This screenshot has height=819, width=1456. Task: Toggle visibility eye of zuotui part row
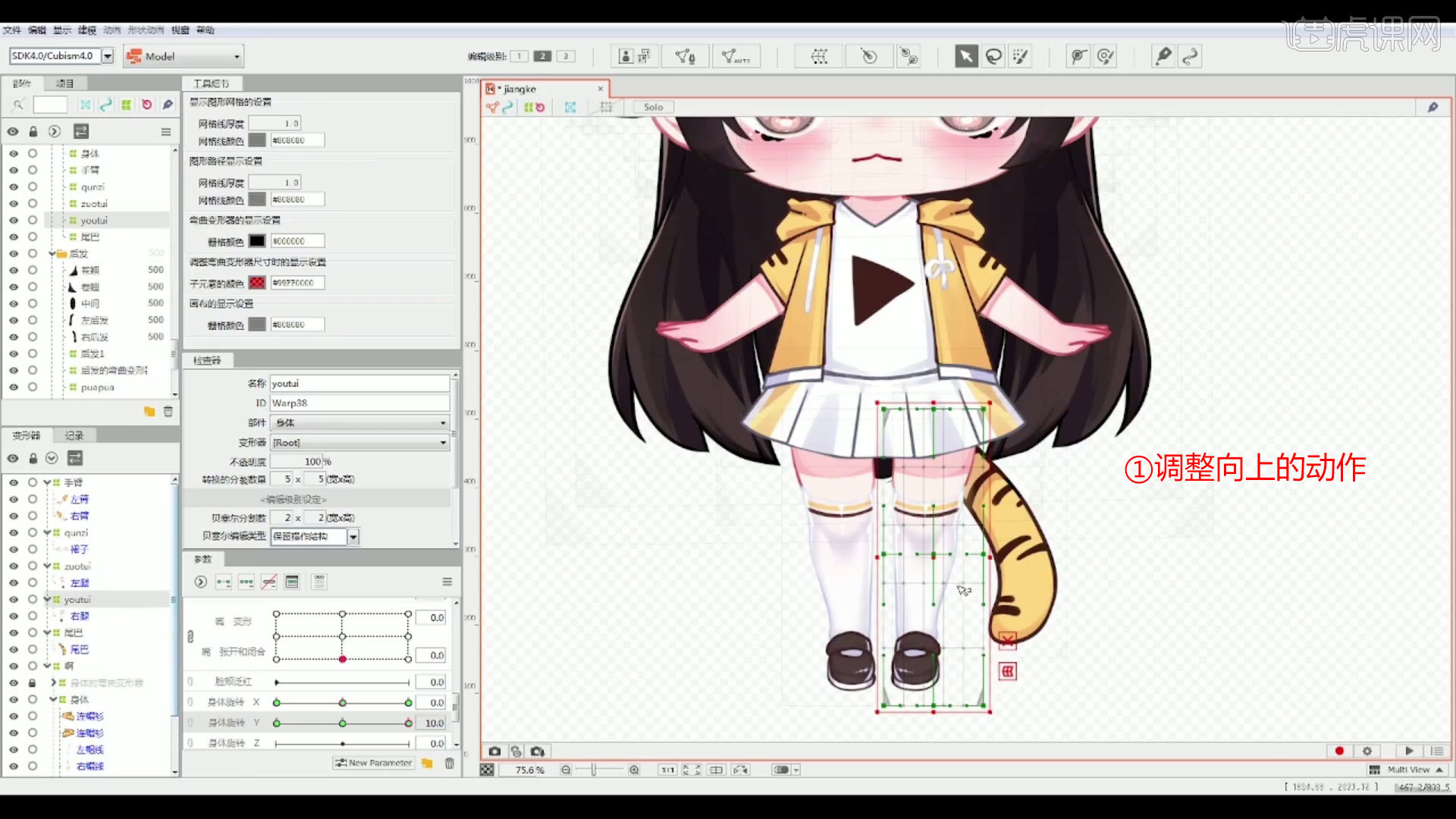click(14, 203)
